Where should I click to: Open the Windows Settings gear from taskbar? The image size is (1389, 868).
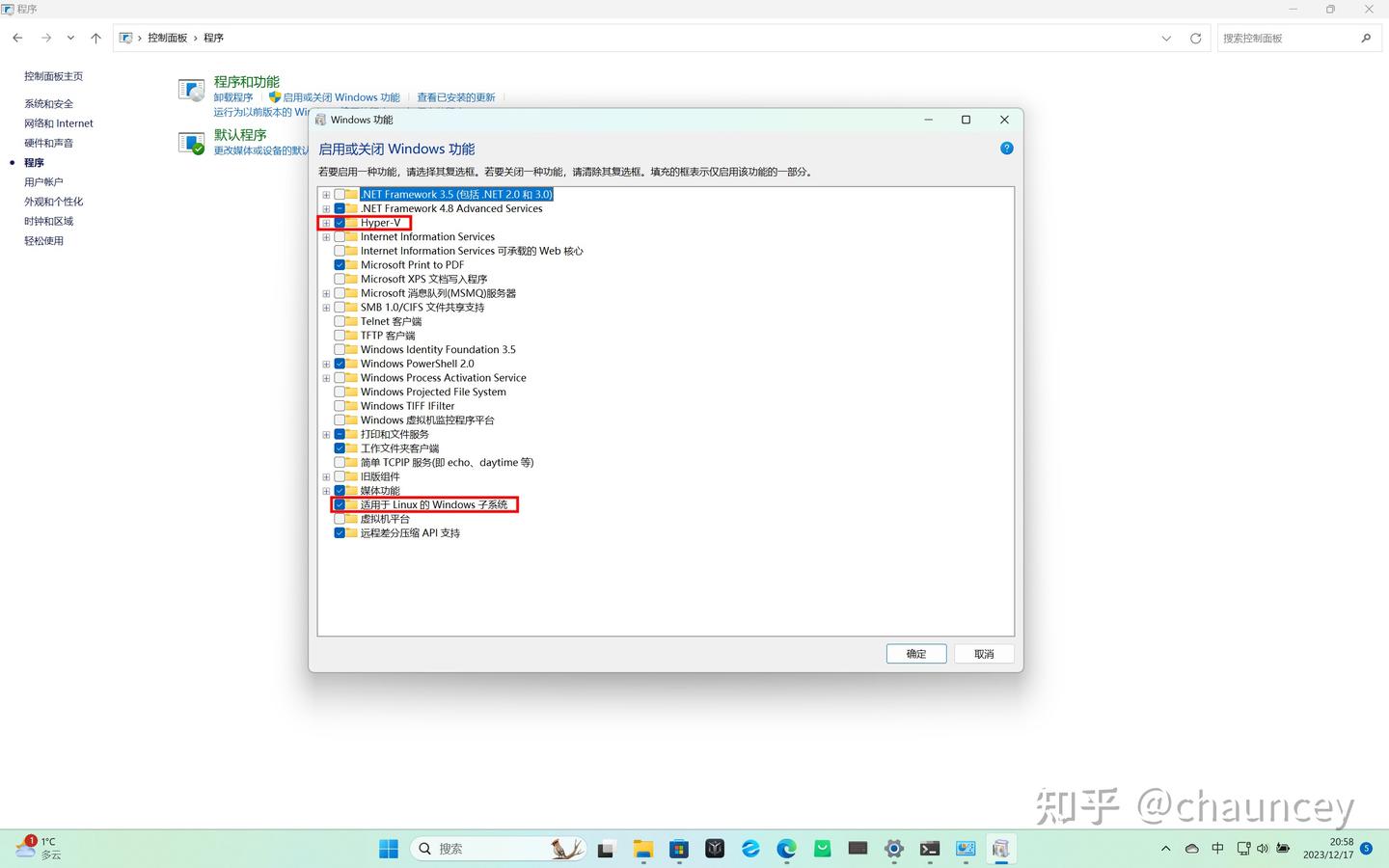(893, 850)
